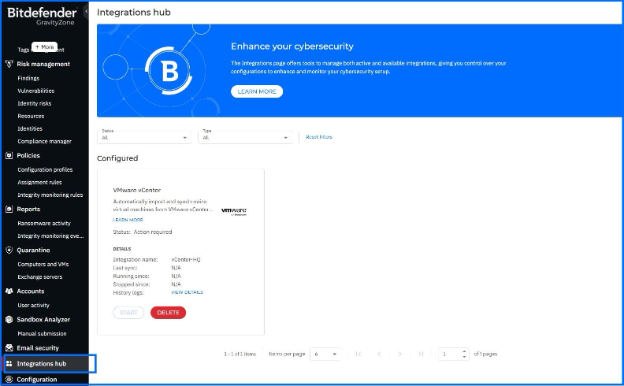The height and width of the screenshot is (386, 624).
Task: Open Integrity monitoring events item
Action: [51, 236]
